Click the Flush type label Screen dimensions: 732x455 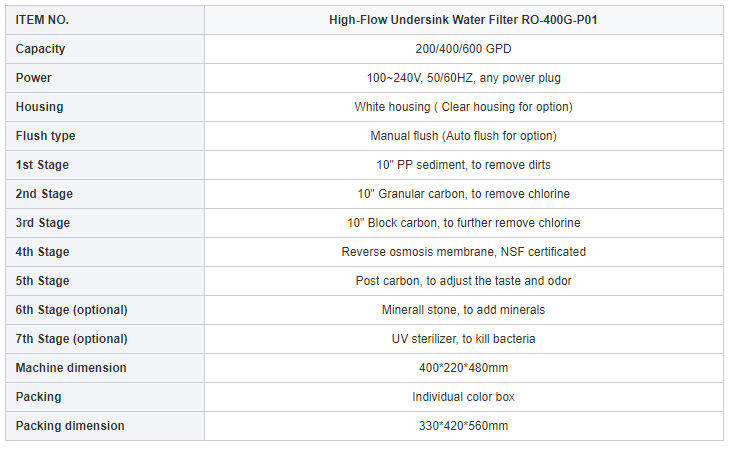click(x=45, y=136)
